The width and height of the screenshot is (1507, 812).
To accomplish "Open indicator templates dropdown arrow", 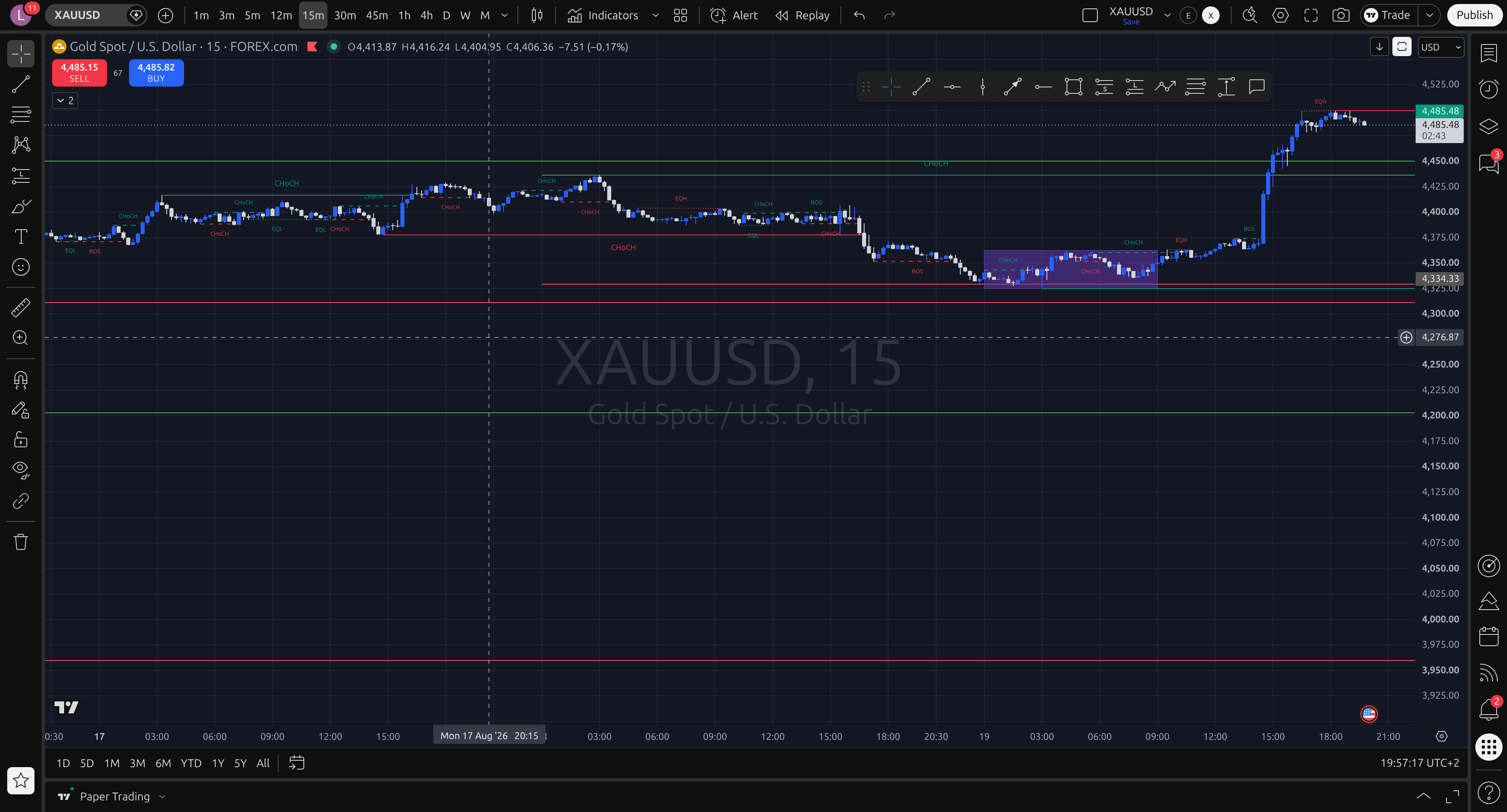I will (x=655, y=15).
